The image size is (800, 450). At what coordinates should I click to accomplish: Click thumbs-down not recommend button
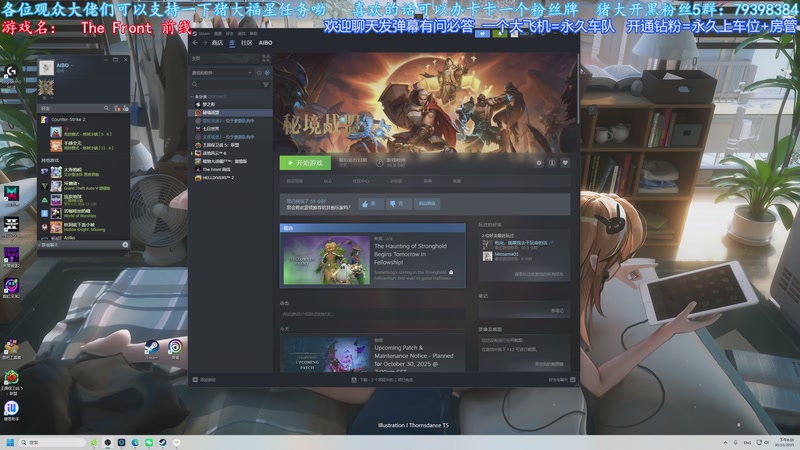tap(398, 204)
